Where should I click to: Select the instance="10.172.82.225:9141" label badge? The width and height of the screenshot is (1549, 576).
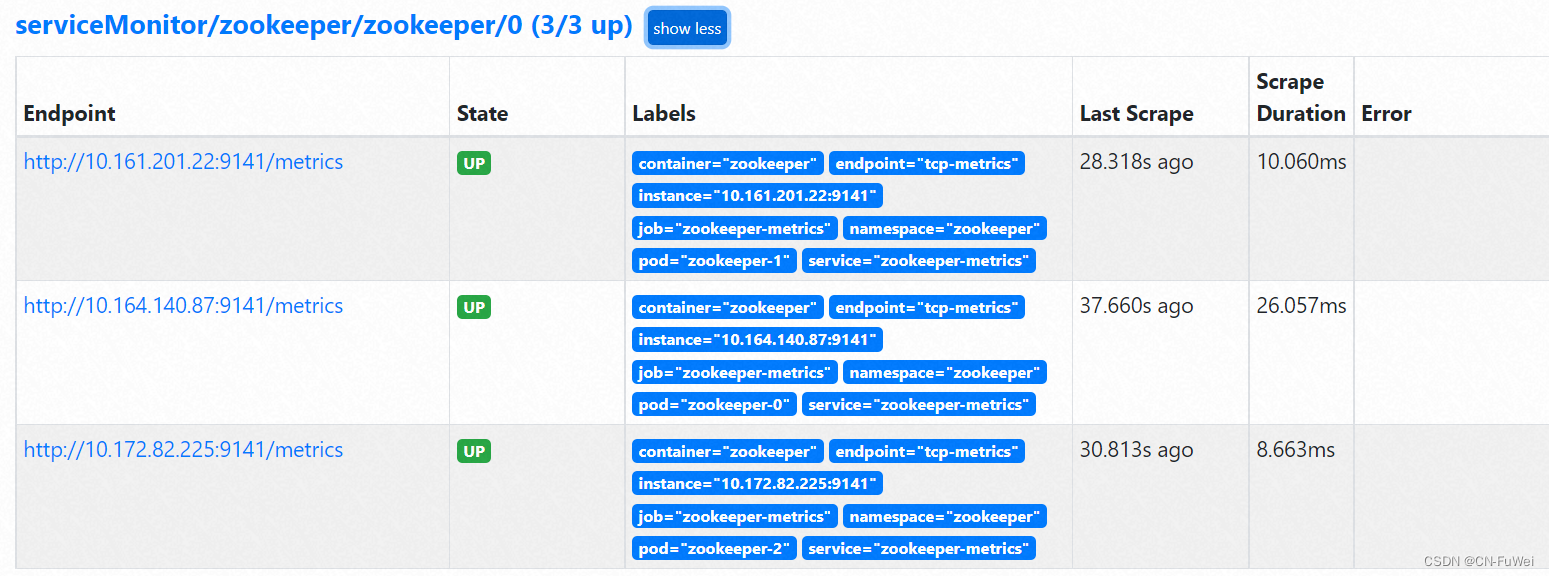[x=757, y=483]
